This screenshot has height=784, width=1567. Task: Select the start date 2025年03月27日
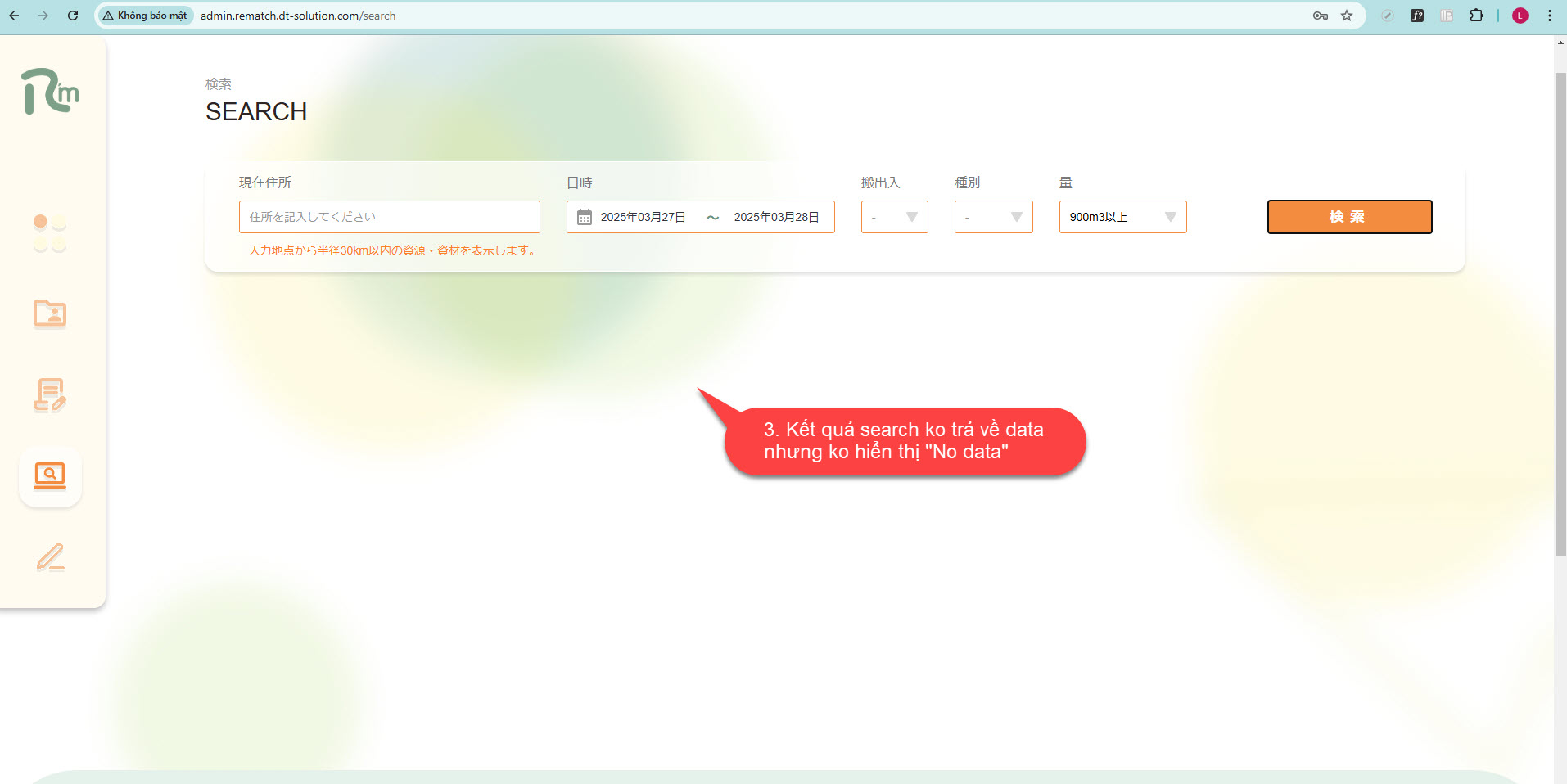coord(643,217)
